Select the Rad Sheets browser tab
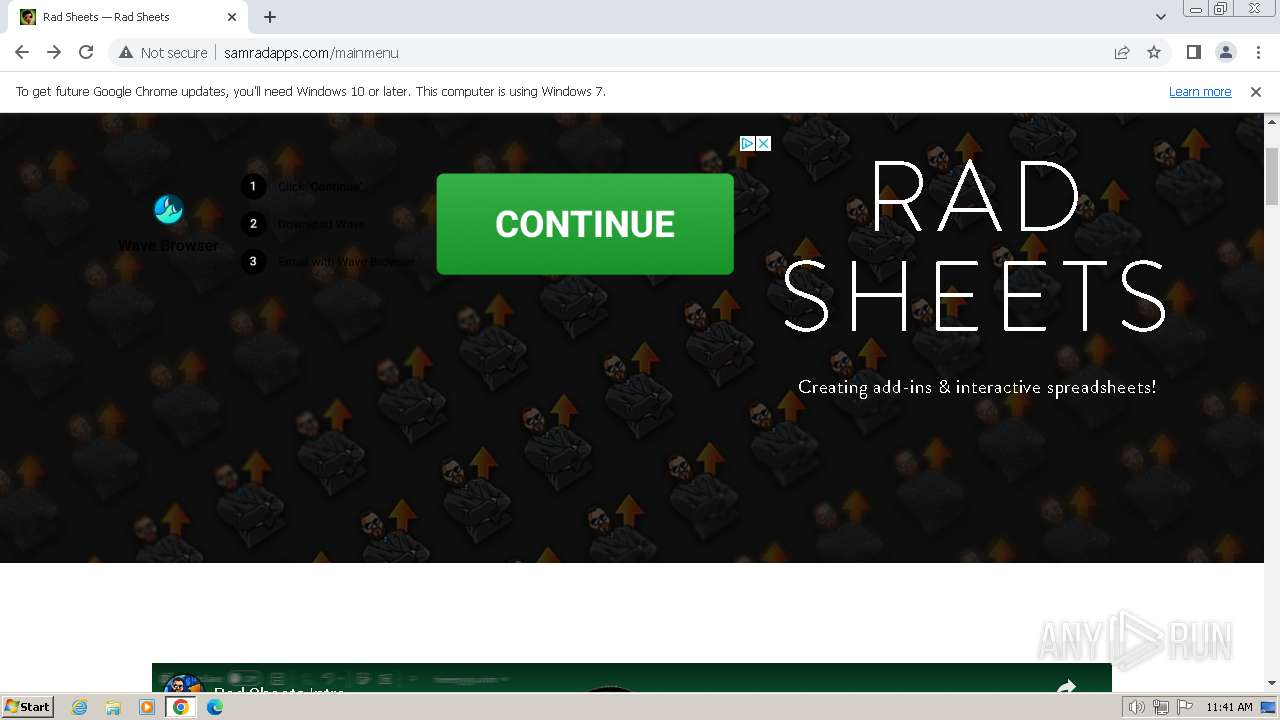This screenshot has height=720, width=1280. pyautogui.click(x=128, y=17)
